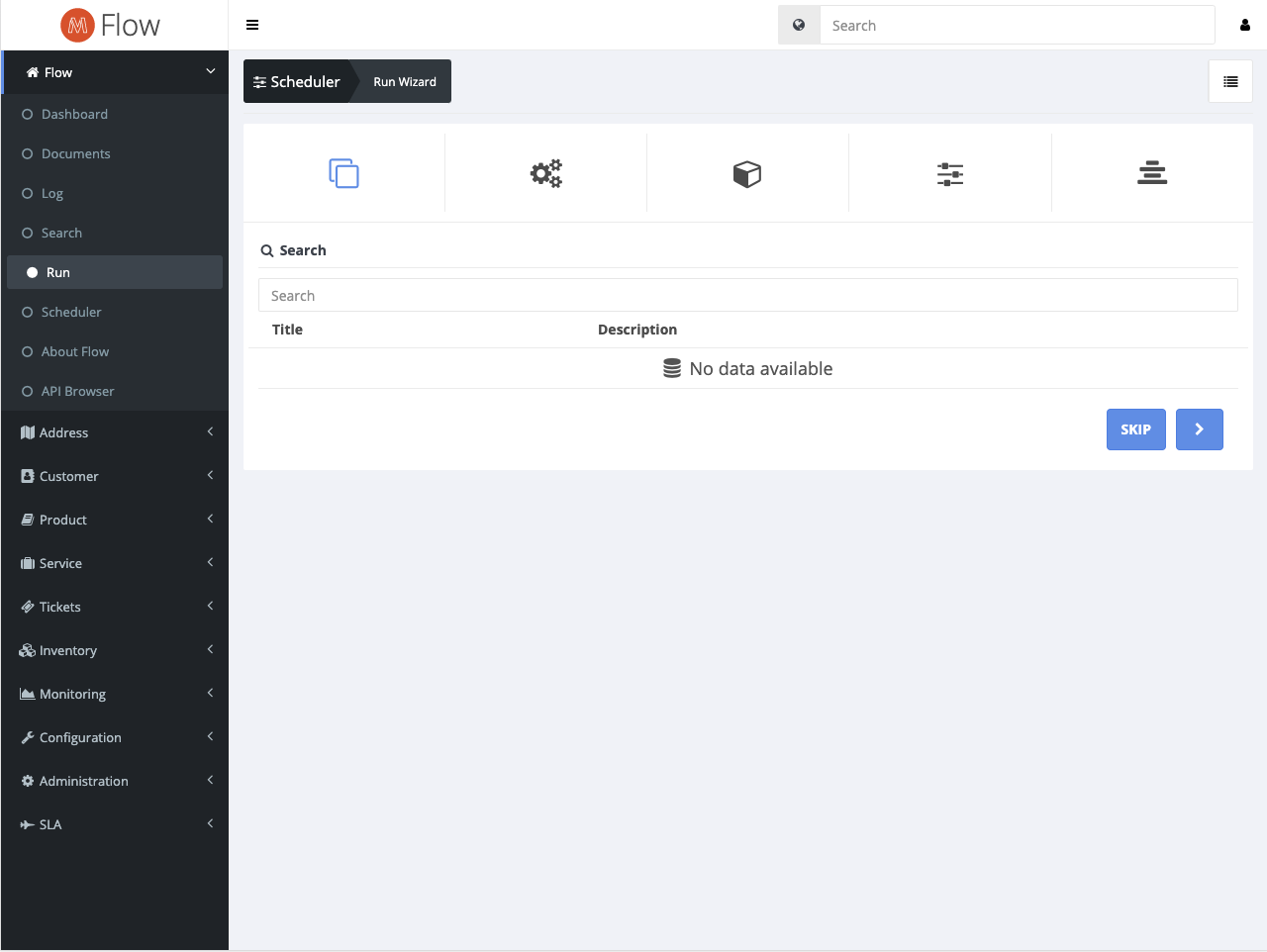Toggle the hamburger sidebar menu icon
The width and height of the screenshot is (1267, 952).
pyautogui.click(x=252, y=26)
